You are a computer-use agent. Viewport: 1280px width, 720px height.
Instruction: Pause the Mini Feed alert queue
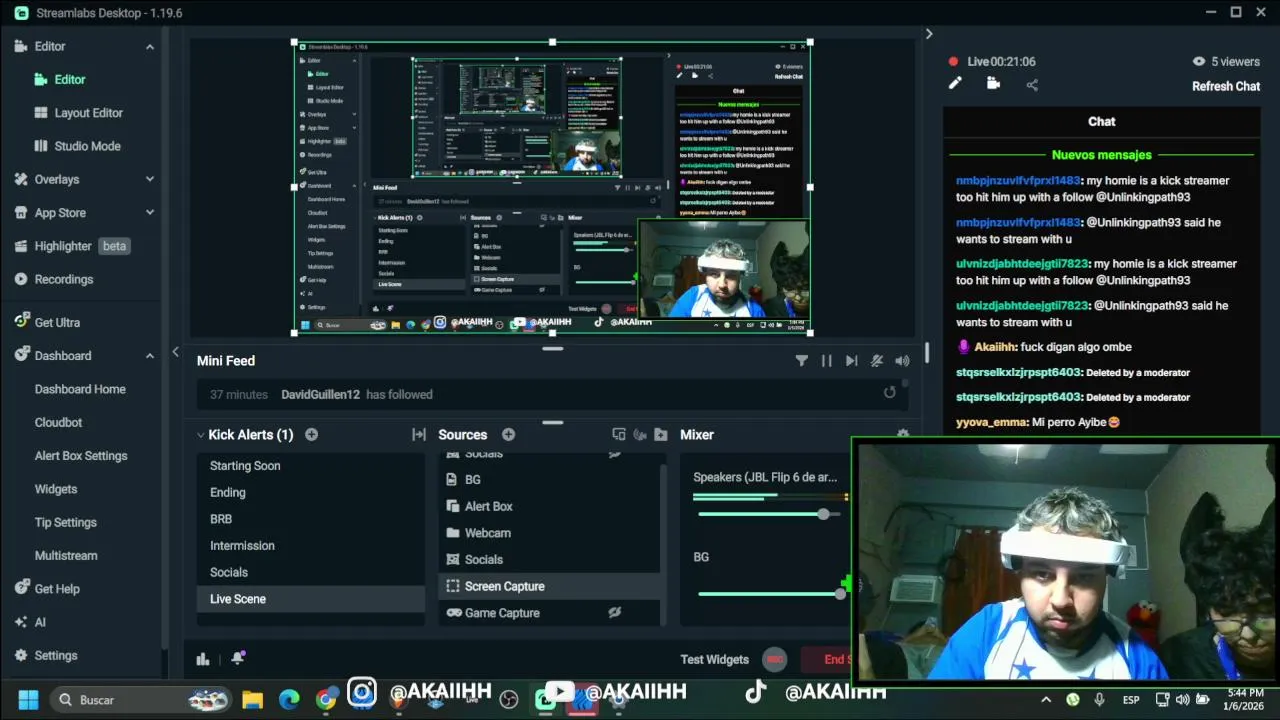coord(826,361)
